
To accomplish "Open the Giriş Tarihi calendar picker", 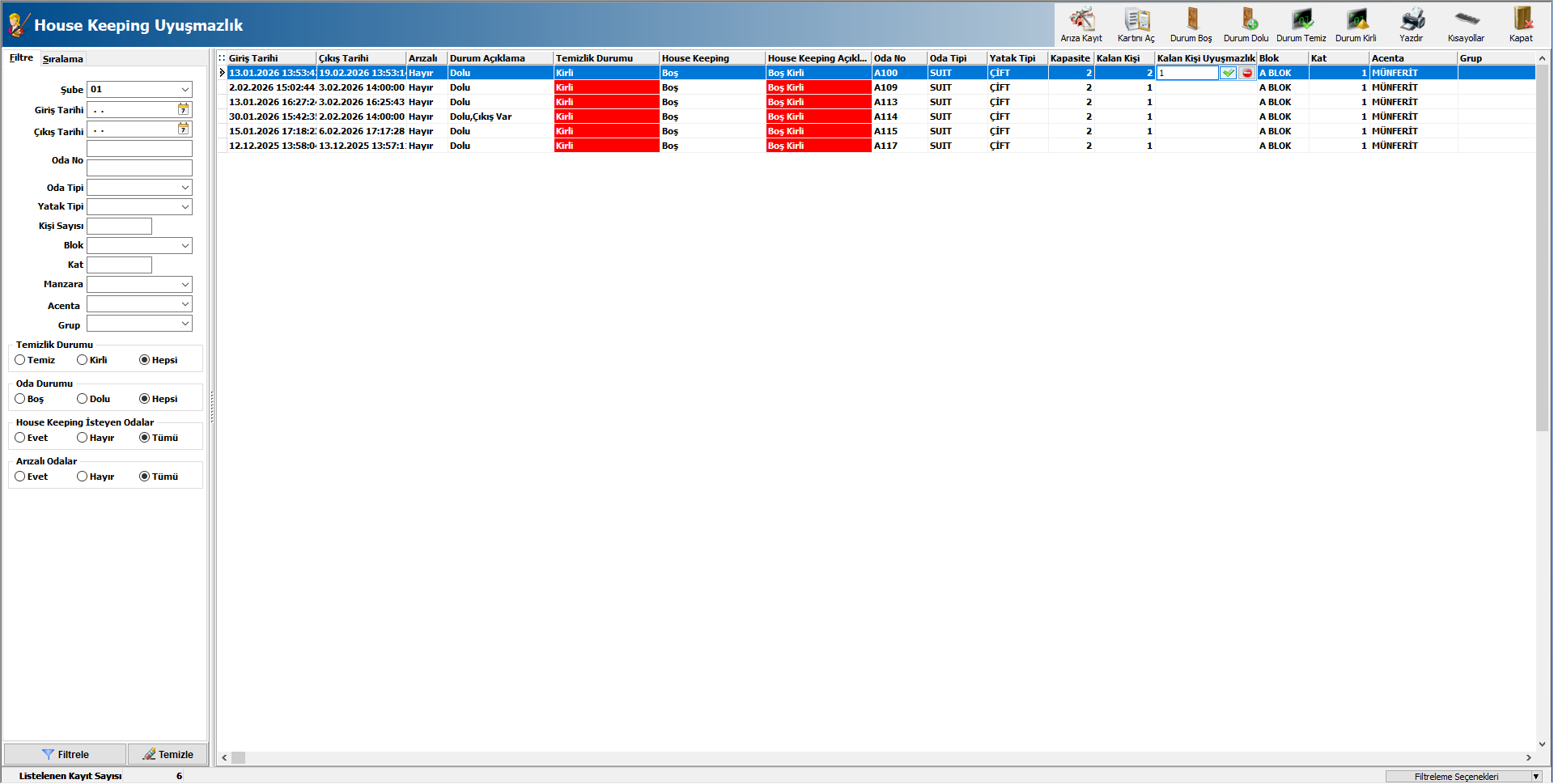I will tap(184, 109).
